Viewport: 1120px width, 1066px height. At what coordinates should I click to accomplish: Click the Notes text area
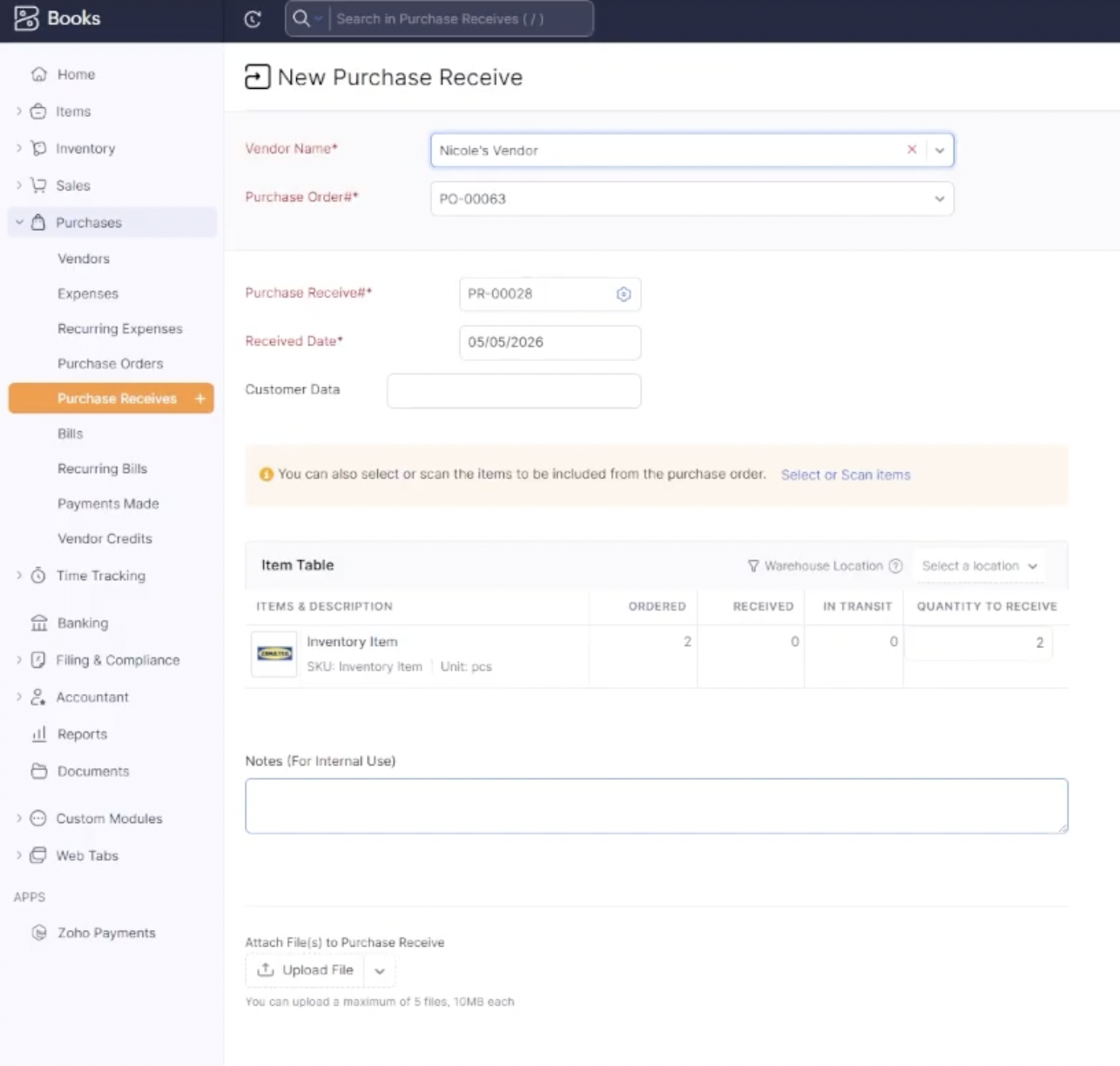coord(657,806)
